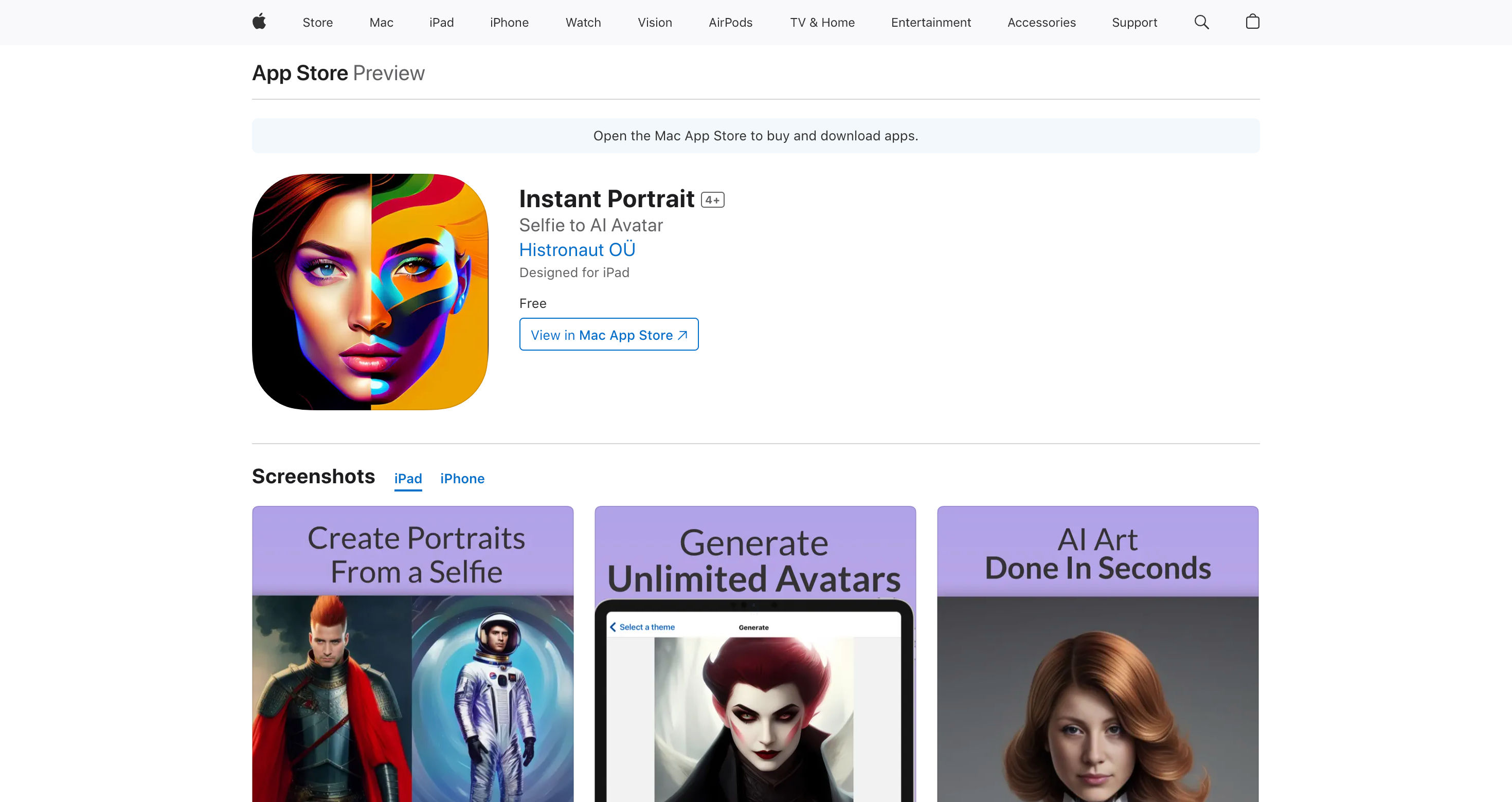This screenshot has height=802, width=1512.
Task: Open the AI Art Done In Seconds screenshot
Action: click(1097, 653)
